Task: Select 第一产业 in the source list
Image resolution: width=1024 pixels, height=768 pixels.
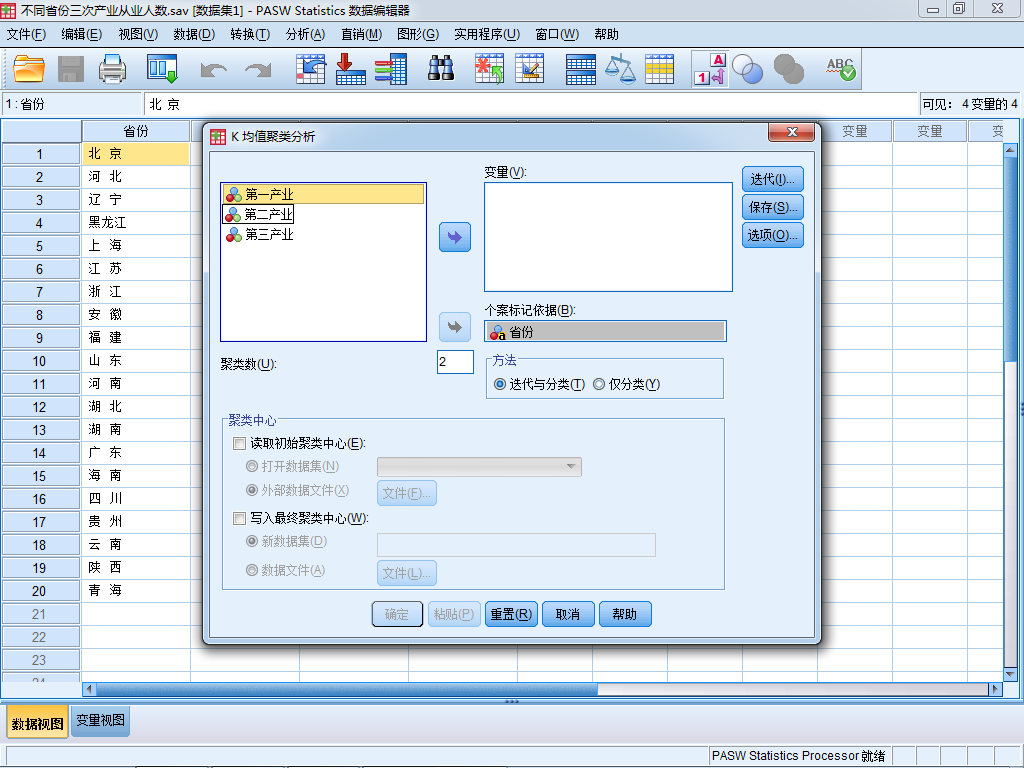Action: coord(323,194)
